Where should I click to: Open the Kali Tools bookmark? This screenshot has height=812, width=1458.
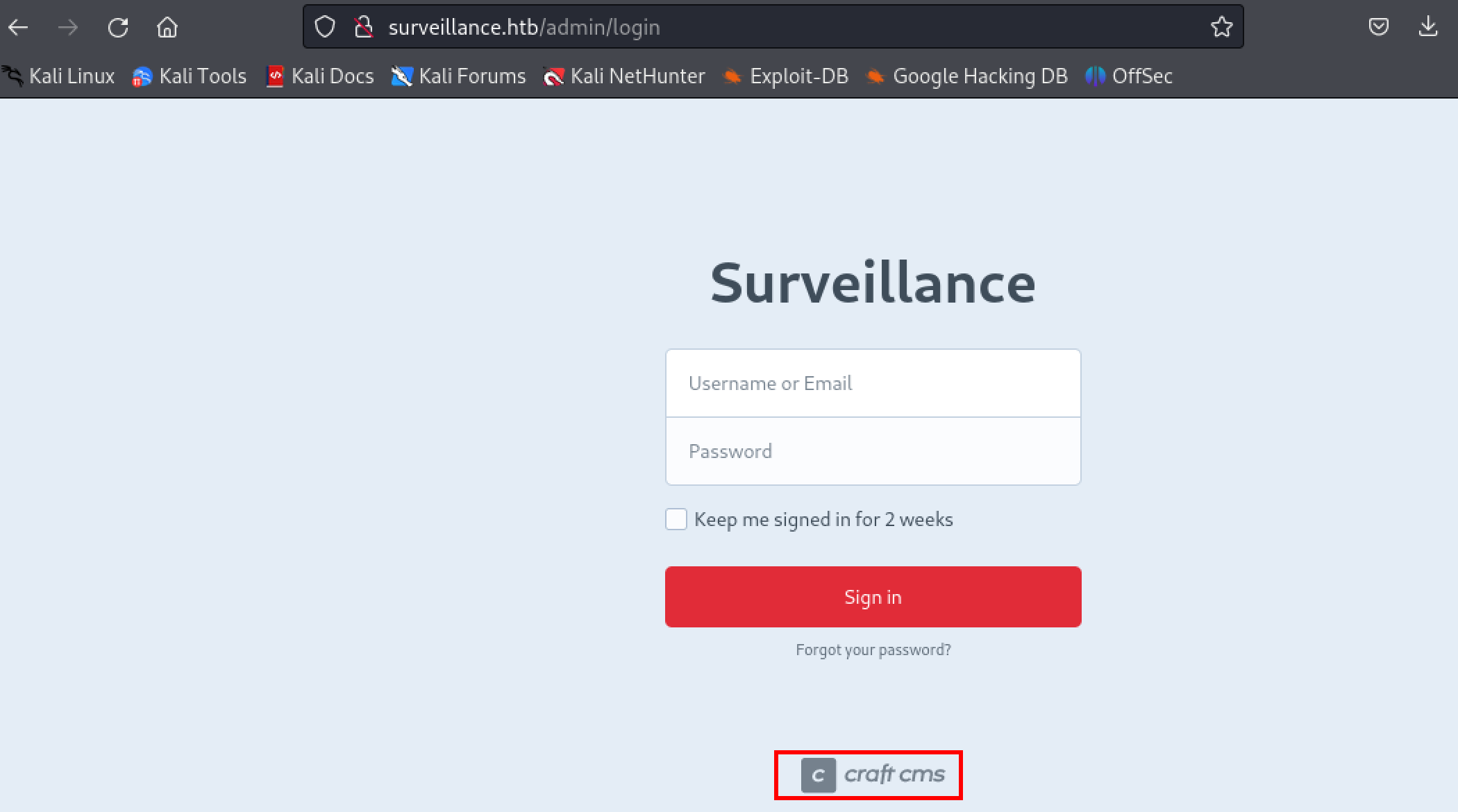(x=190, y=76)
